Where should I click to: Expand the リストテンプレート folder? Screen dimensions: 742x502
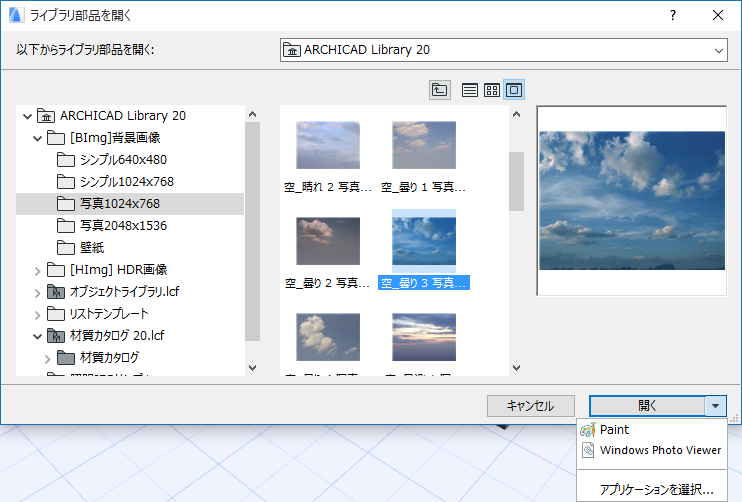click(37, 315)
